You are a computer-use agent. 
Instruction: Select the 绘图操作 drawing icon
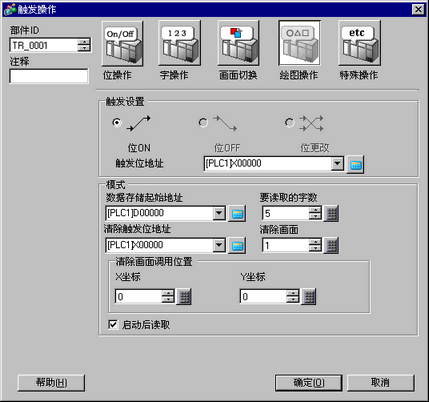[299, 44]
